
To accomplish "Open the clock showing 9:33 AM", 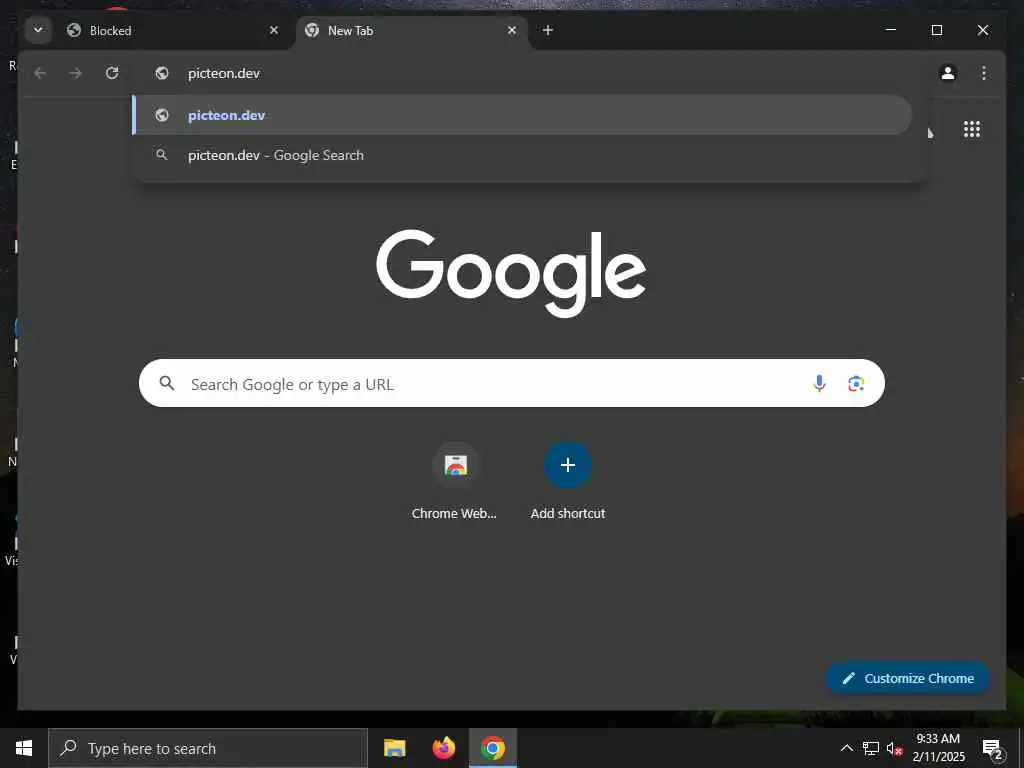I will [938, 748].
